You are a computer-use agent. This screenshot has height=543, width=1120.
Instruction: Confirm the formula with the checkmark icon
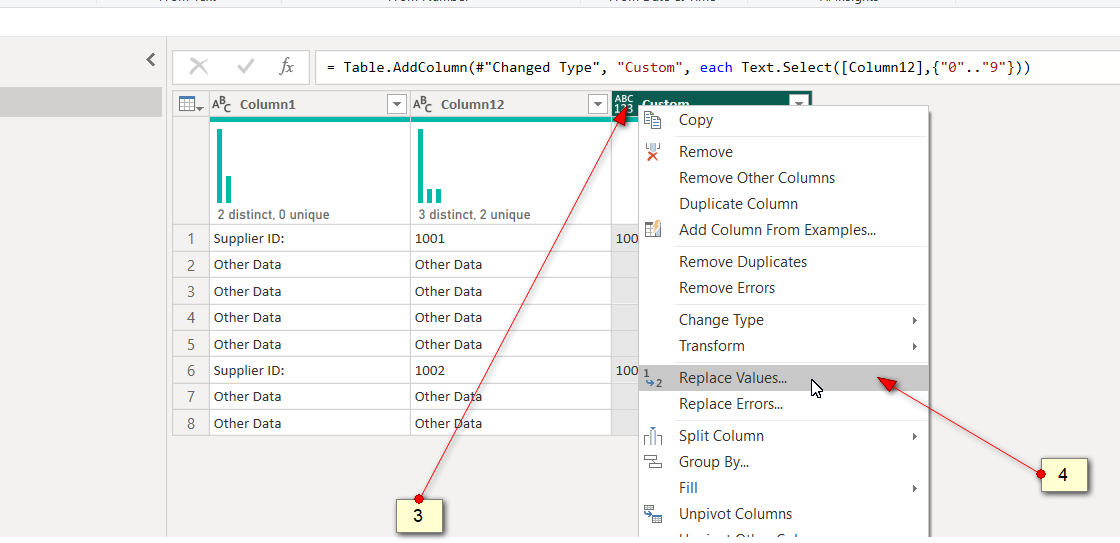[x=246, y=67]
